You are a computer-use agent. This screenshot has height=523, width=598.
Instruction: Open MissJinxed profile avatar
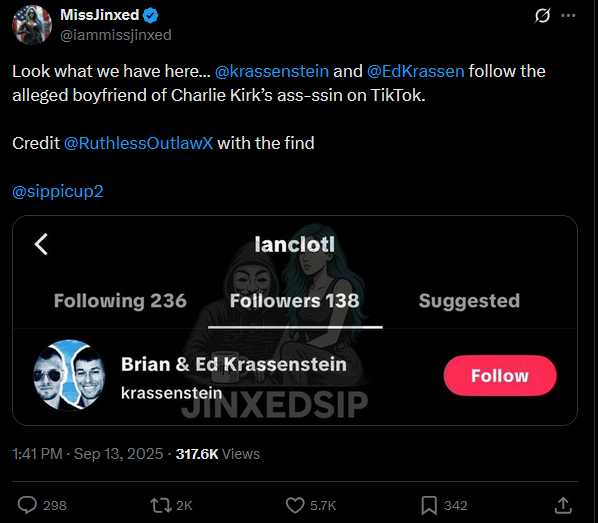tap(32, 25)
